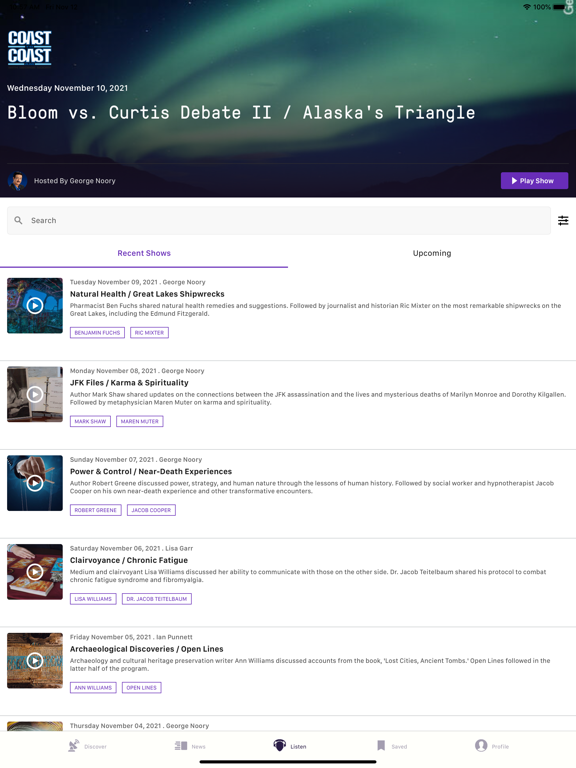Screen dimensions: 576x768
Task: Open JFK Files / Karma & Spirituality title
Action: pos(129,383)
